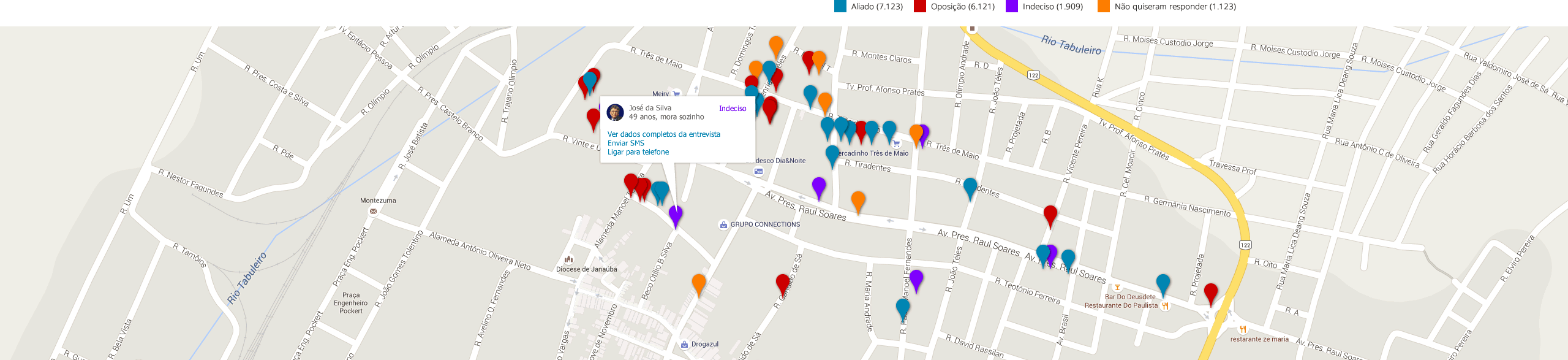Image resolution: width=1568 pixels, height=360 pixels.
Task: Click the Ligar para telefone link
Action: pos(638,152)
